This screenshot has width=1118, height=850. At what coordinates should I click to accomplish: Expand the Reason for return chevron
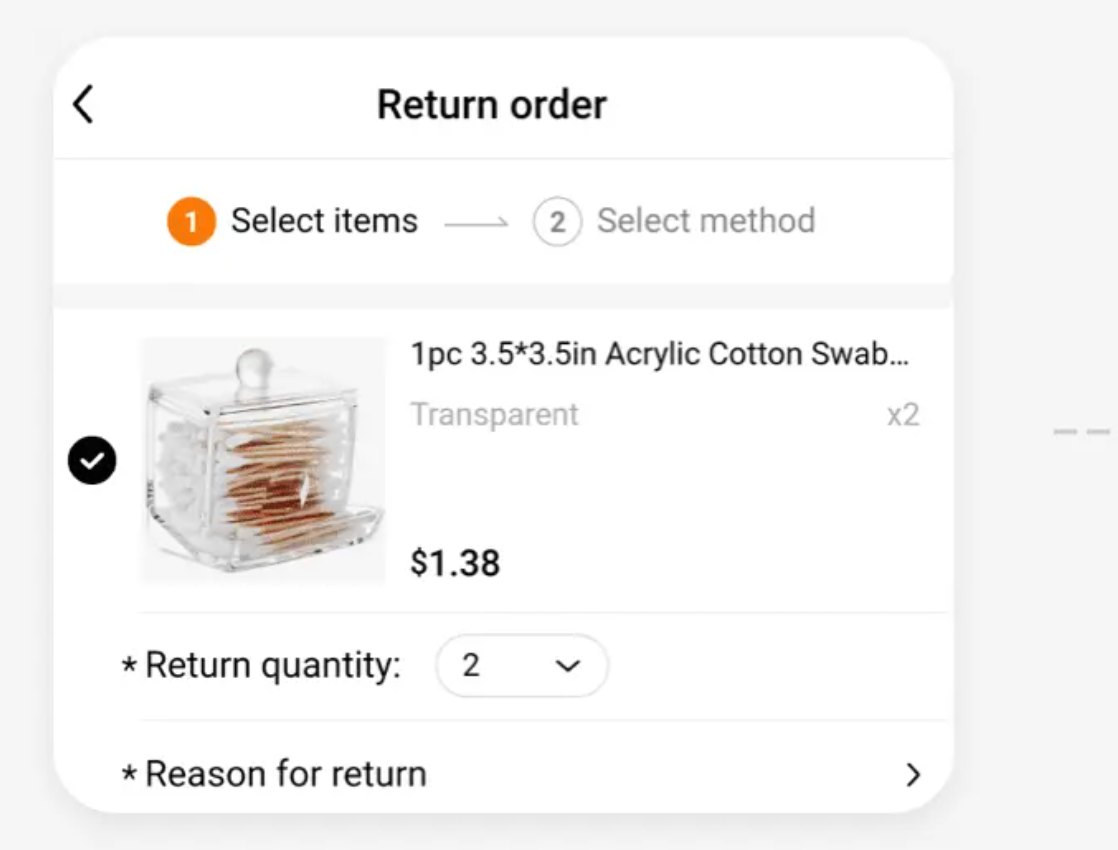pos(913,774)
